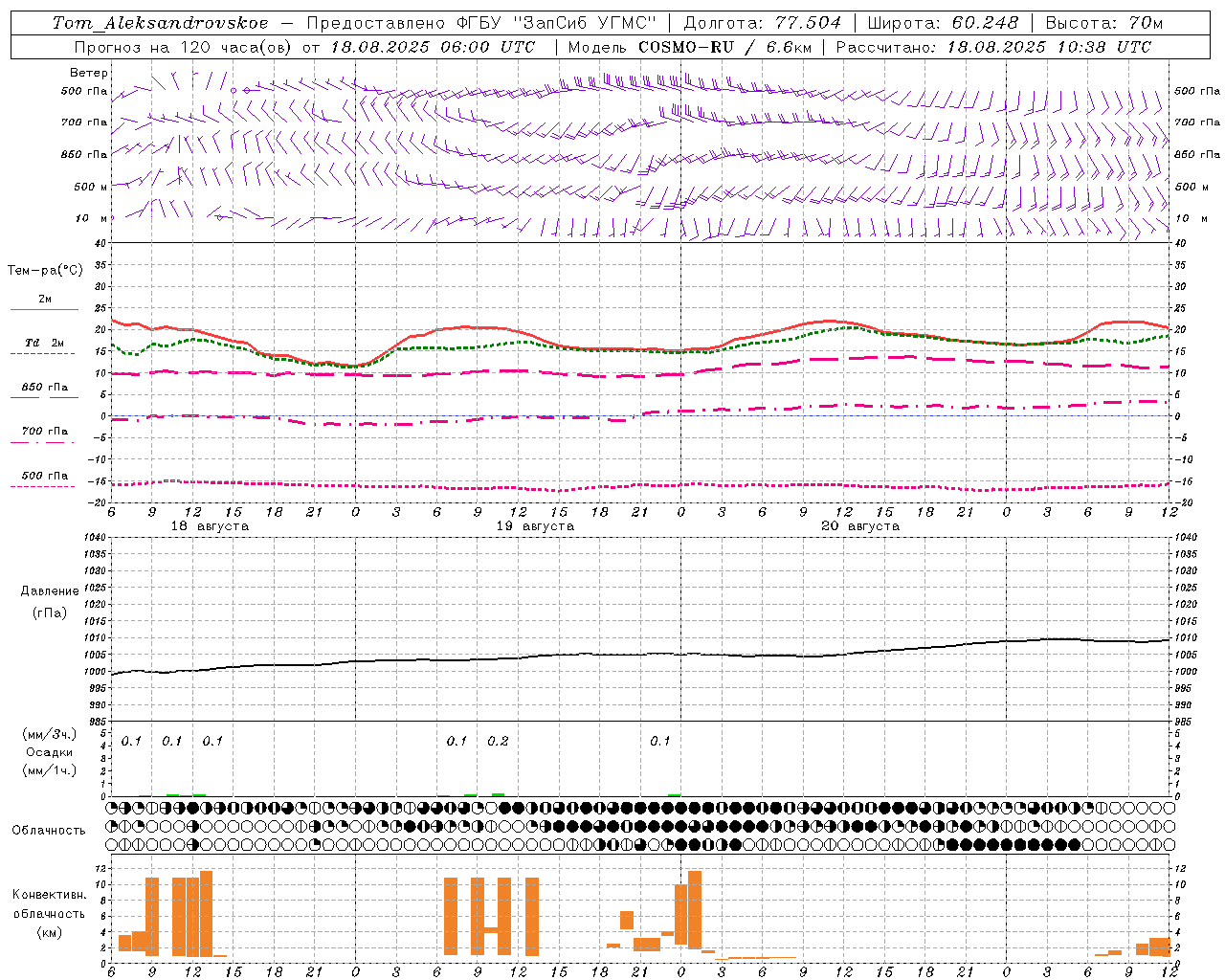Click the 0.2 precipitation value
This screenshot has width=1225, height=980.
[x=498, y=742]
